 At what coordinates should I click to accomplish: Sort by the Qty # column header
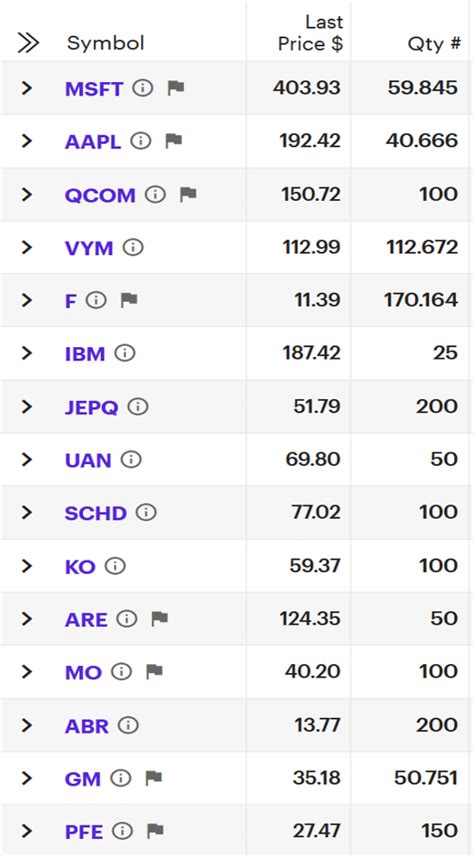(434, 44)
